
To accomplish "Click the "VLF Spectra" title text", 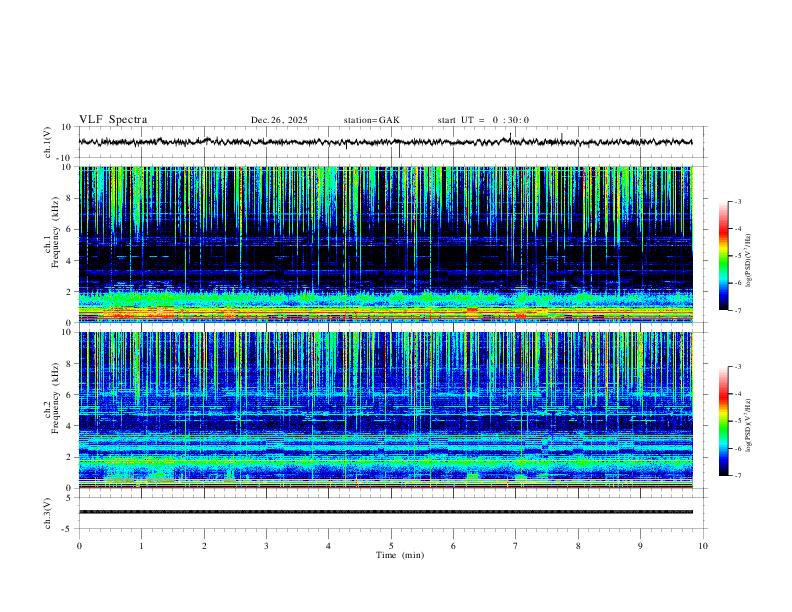I will (x=113, y=120).
